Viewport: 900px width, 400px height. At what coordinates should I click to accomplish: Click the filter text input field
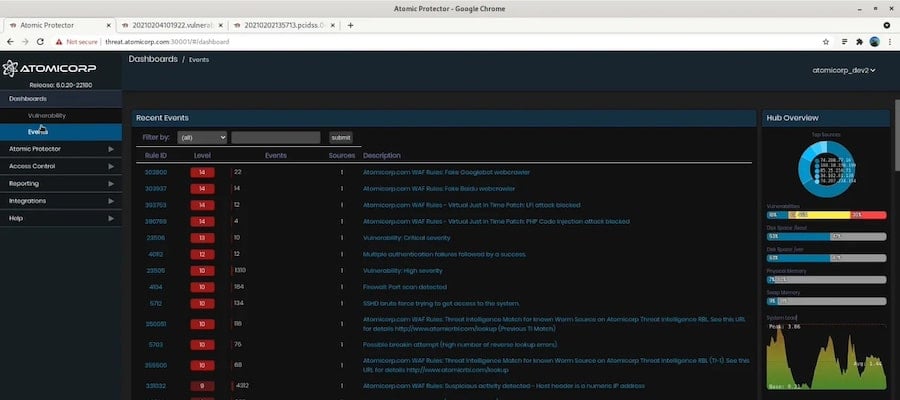coord(276,138)
